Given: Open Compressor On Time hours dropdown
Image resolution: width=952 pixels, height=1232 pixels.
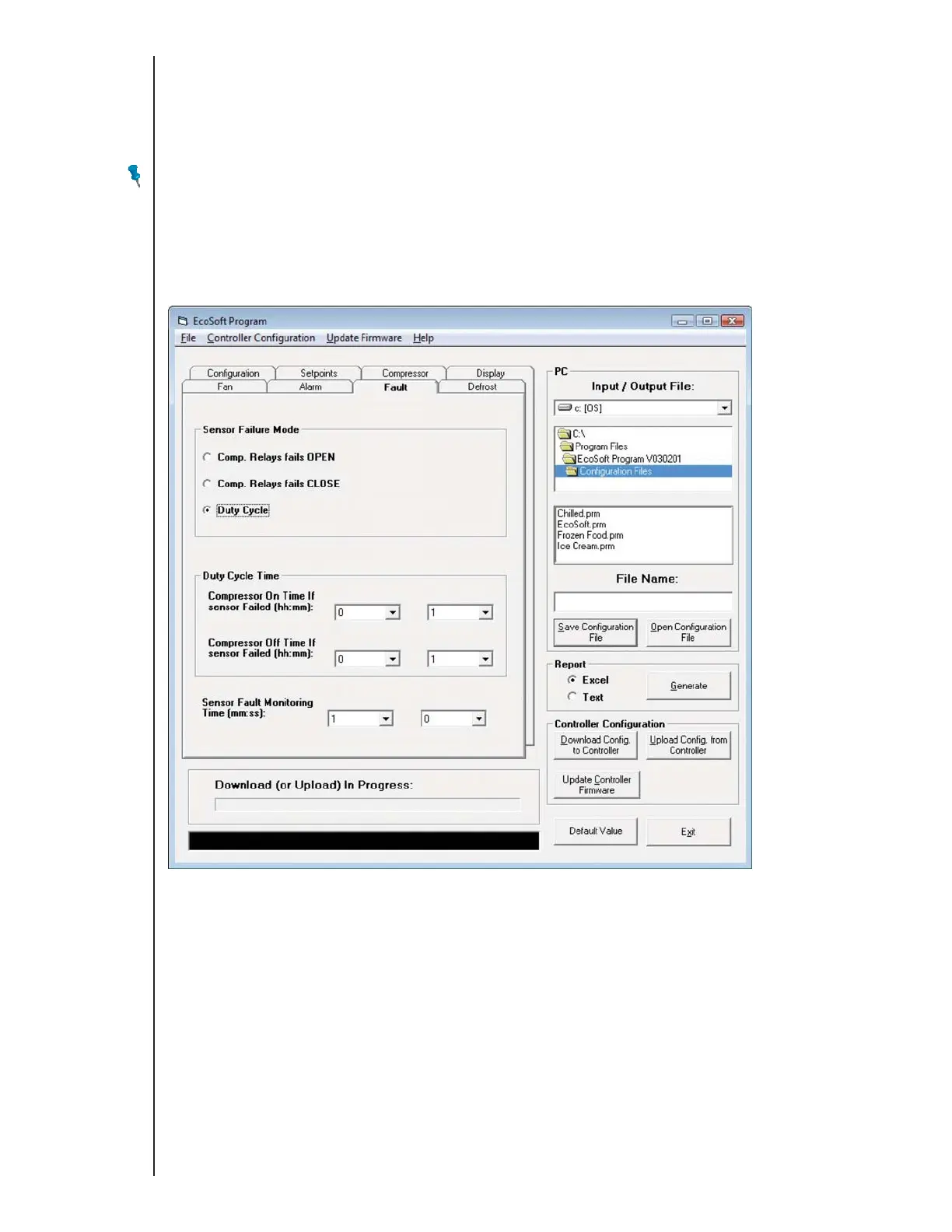Looking at the screenshot, I should tap(393, 613).
